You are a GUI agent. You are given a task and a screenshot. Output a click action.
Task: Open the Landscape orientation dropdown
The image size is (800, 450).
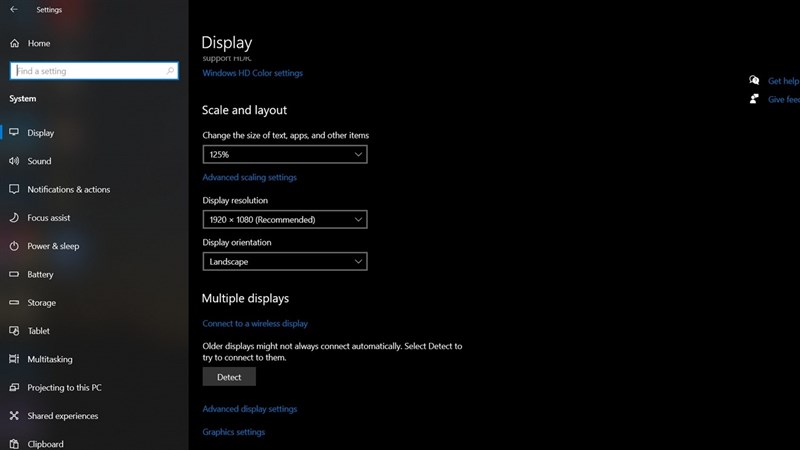(x=285, y=261)
